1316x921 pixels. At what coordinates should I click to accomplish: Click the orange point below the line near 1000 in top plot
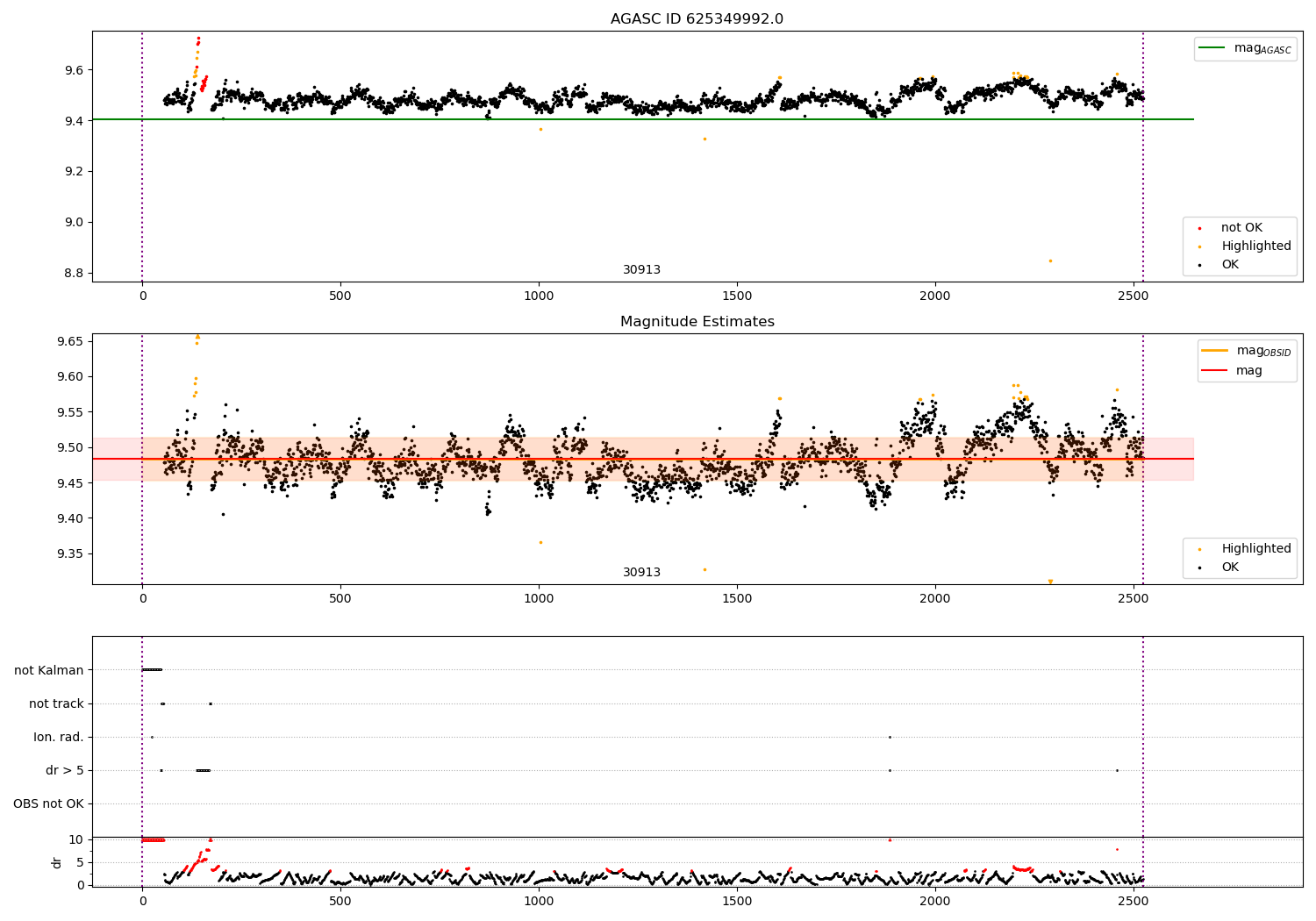540,129
